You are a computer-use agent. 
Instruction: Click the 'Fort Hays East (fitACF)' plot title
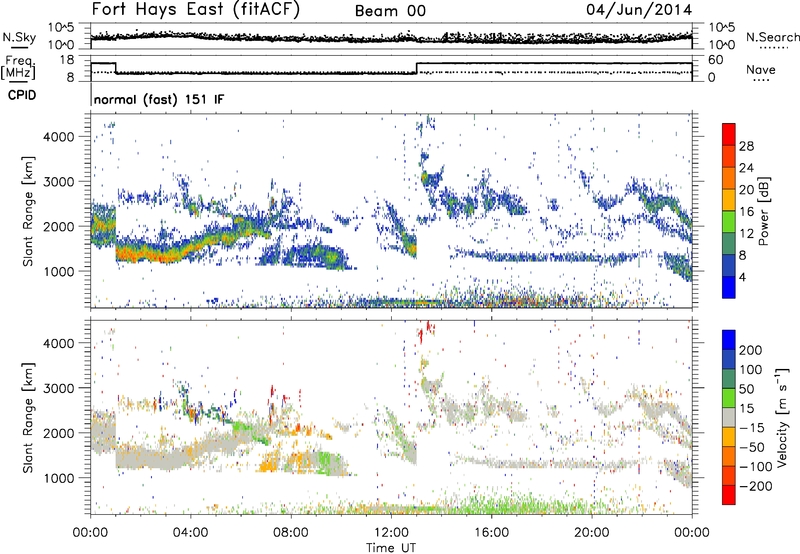click(x=196, y=9)
